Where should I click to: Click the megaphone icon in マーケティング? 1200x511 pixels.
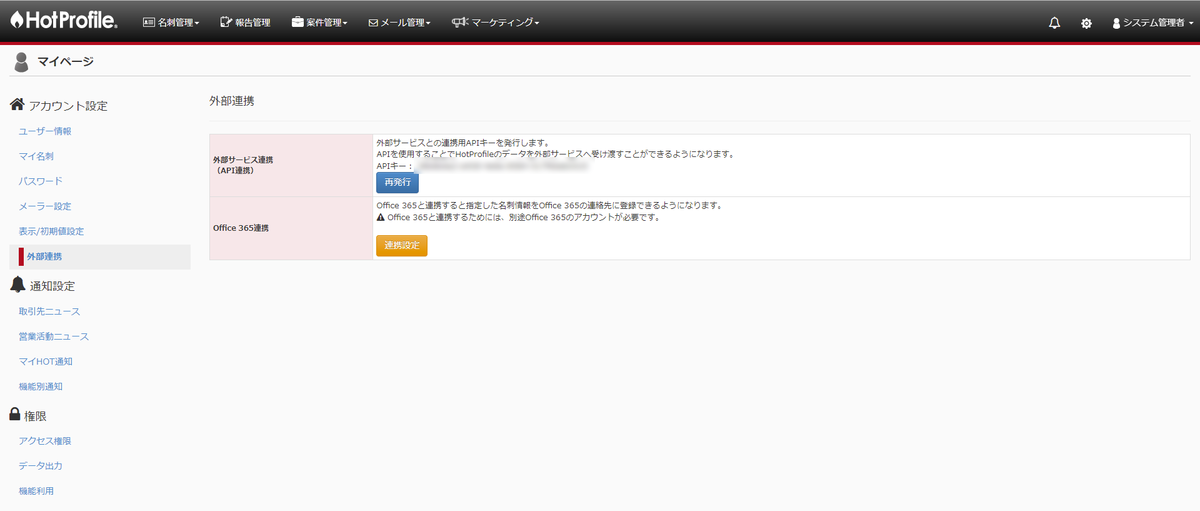(x=459, y=22)
